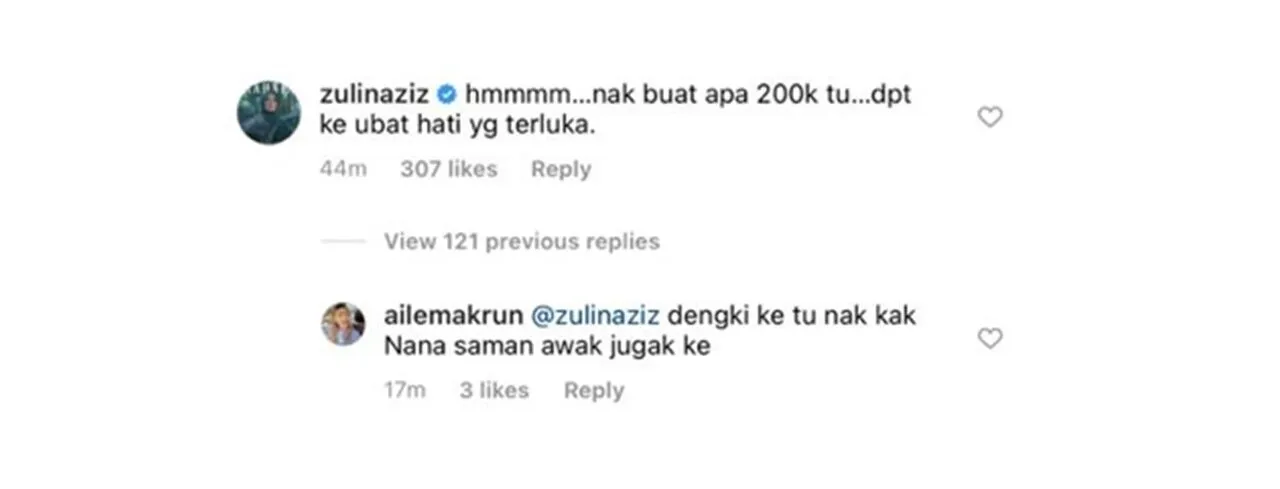Expand View 121 previous replies
Viewport: 1280px width, 489px height.
[521, 241]
